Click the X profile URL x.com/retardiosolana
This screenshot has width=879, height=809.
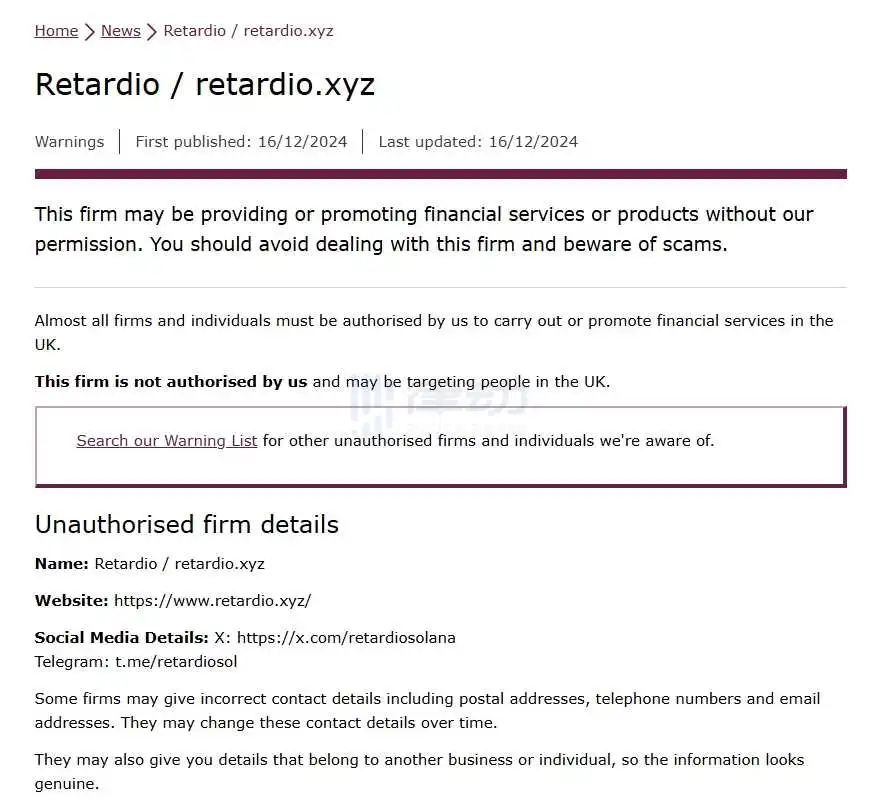pyautogui.click(x=346, y=638)
